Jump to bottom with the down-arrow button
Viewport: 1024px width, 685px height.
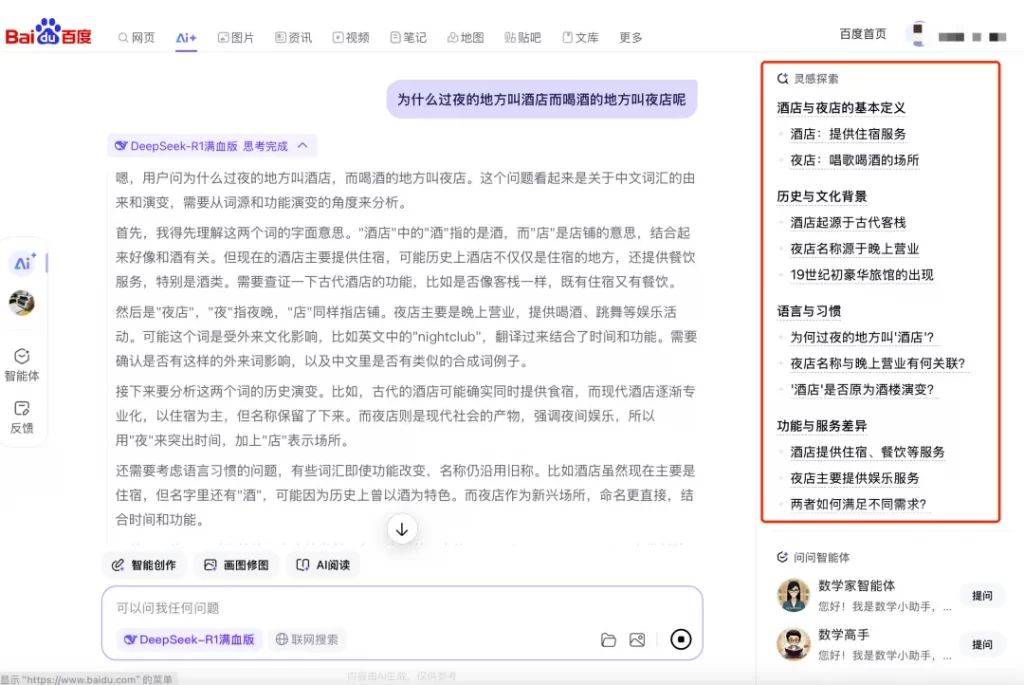(402, 529)
